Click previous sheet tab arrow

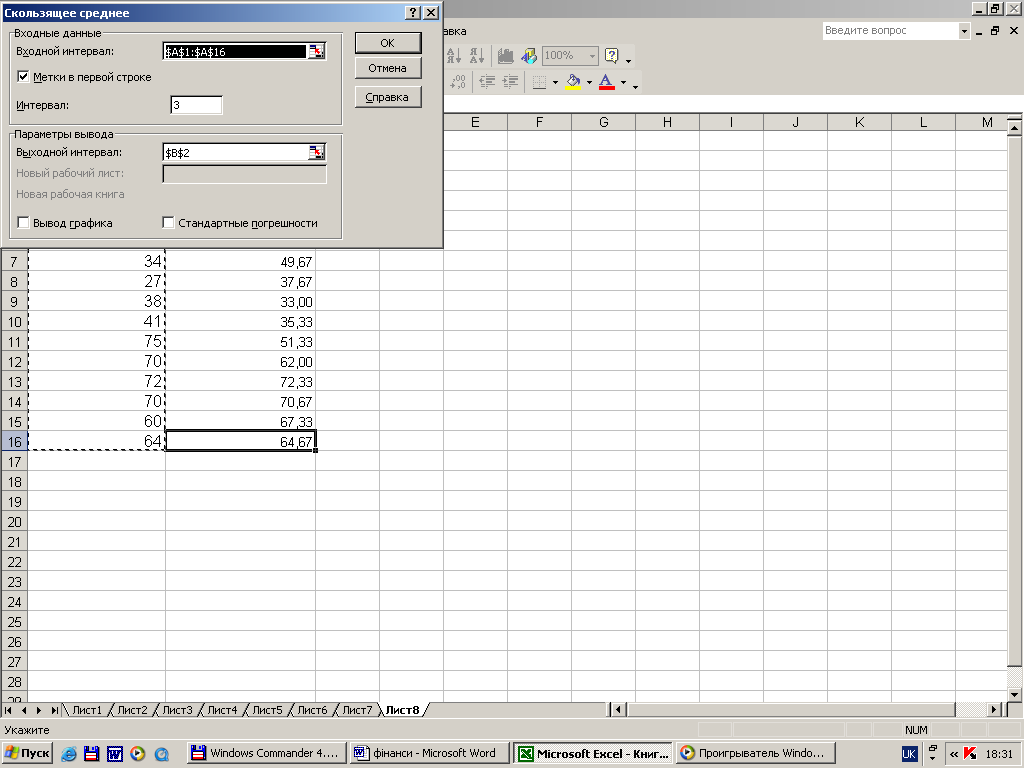(x=24, y=710)
